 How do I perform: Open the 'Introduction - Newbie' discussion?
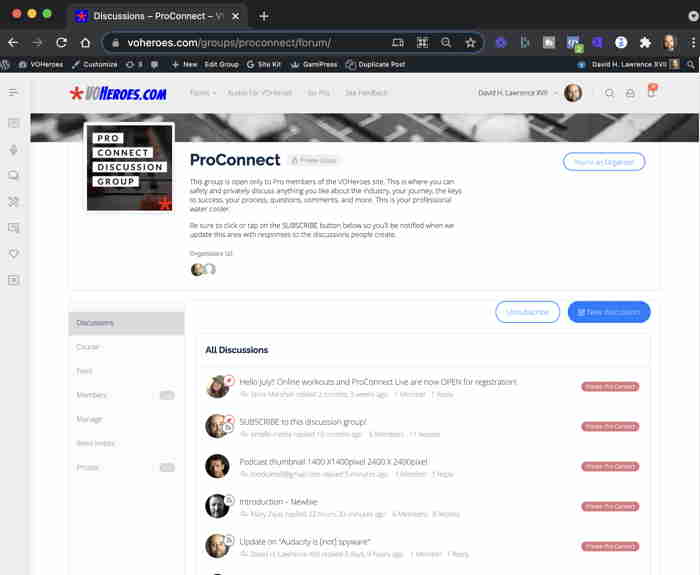(279, 502)
